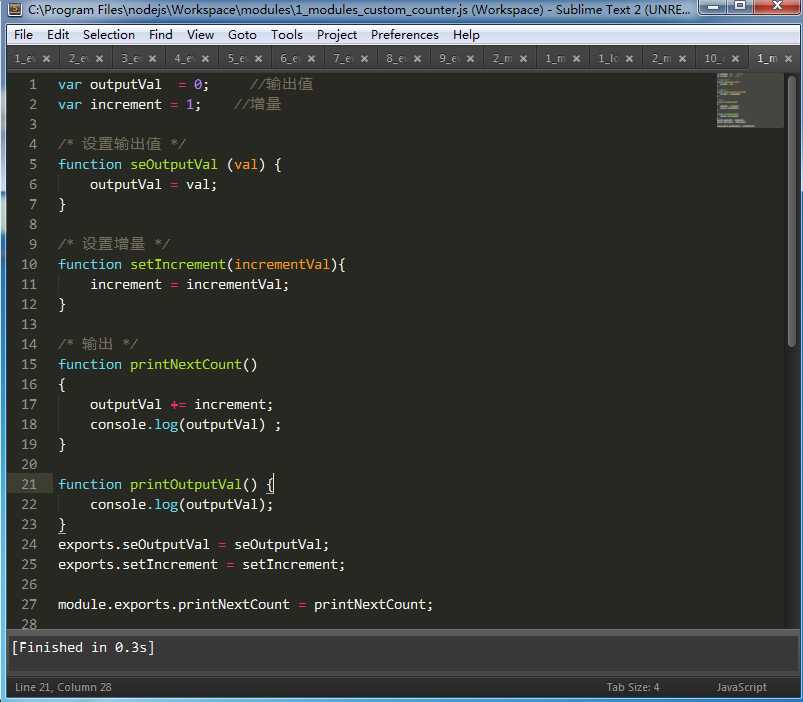Click the '/* 设置增量 */' comment

tap(114, 244)
